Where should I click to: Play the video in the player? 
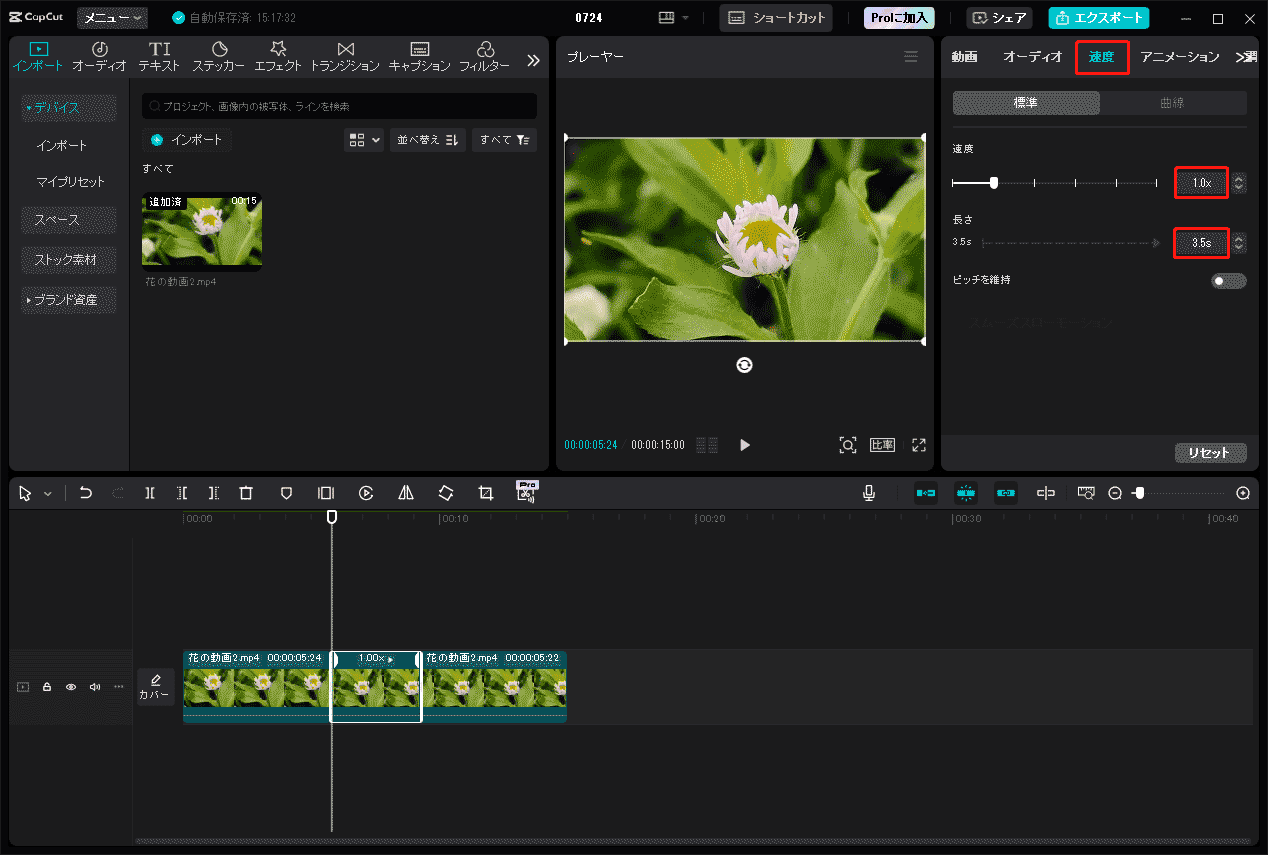pos(744,445)
